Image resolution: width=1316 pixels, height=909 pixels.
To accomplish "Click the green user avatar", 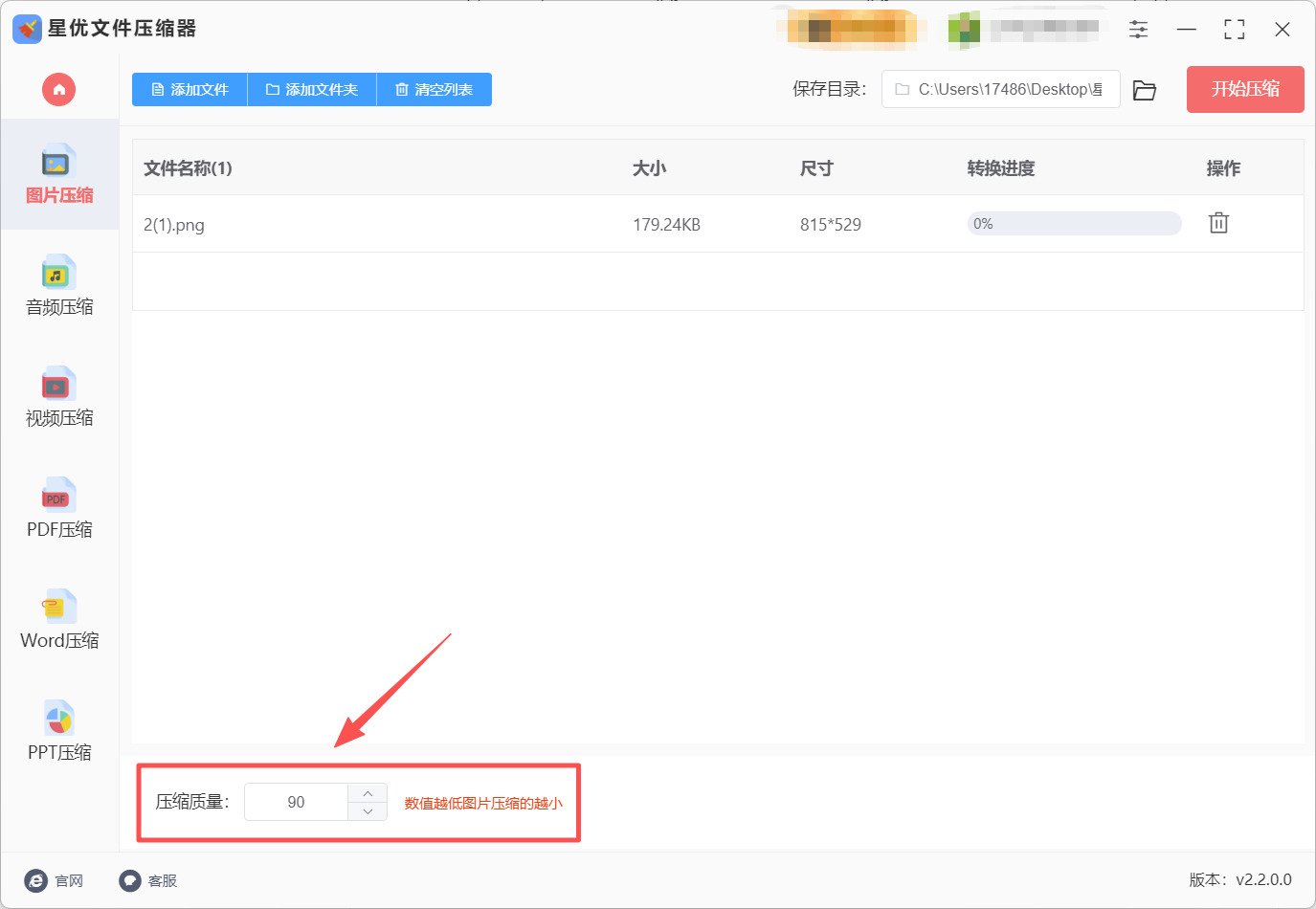I will (964, 30).
